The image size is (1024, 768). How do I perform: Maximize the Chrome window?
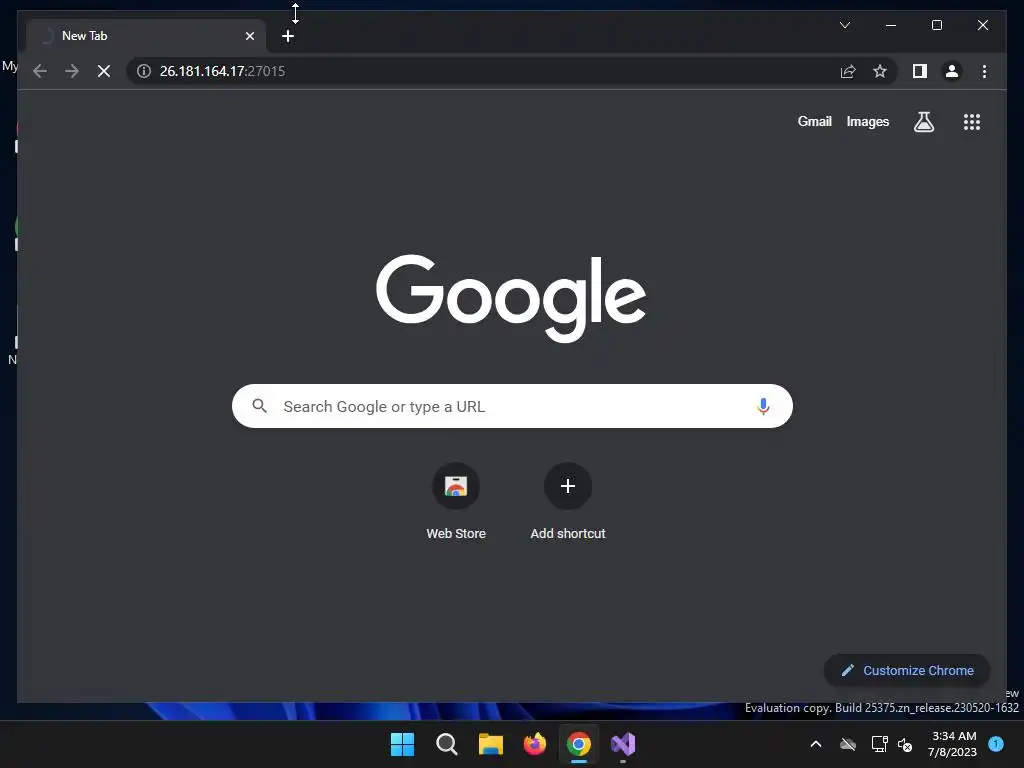[936, 25]
